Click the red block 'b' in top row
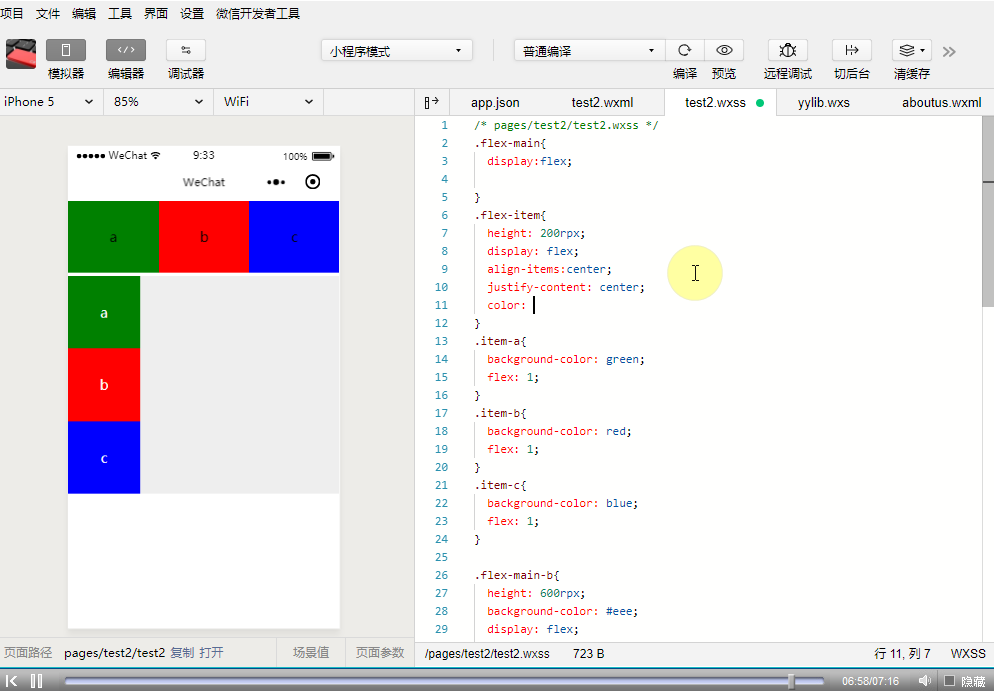This screenshot has width=994, height=691. pyautogui.click(x=204, y=237)
